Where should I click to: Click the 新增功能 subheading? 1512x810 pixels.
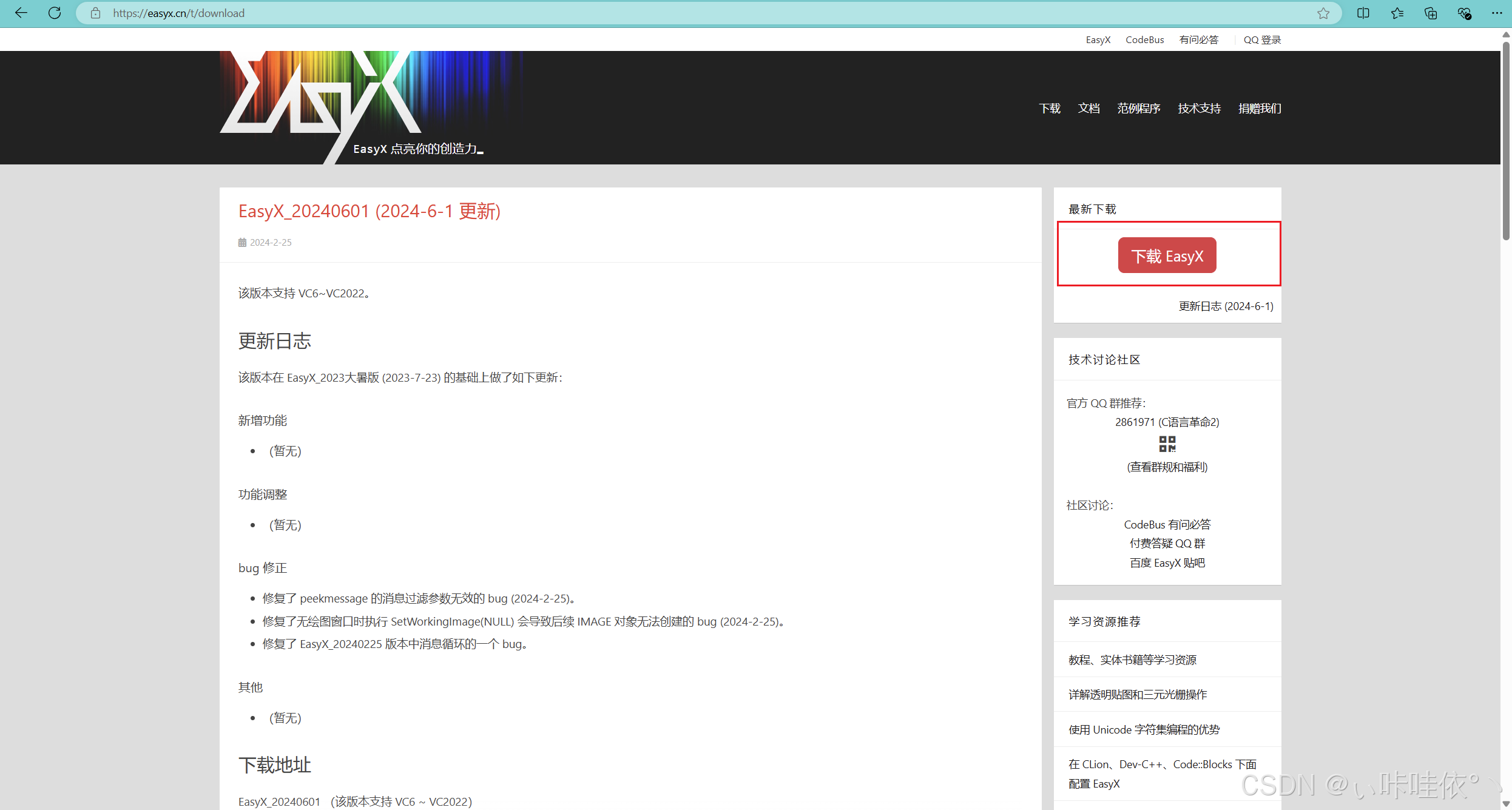point(263,421)
